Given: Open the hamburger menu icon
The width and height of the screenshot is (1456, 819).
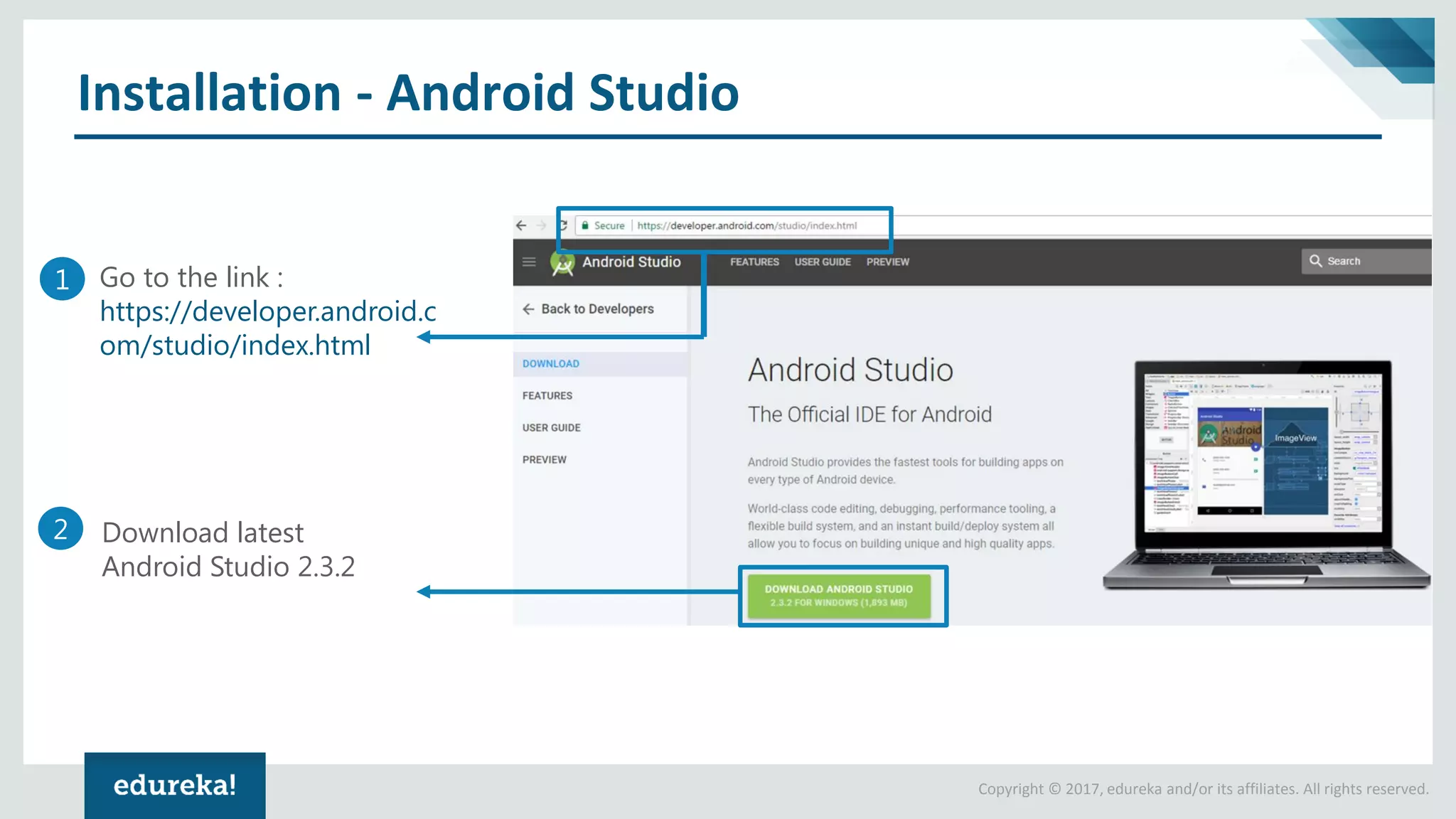Looking at the screenshot, I should click(529, 262).
